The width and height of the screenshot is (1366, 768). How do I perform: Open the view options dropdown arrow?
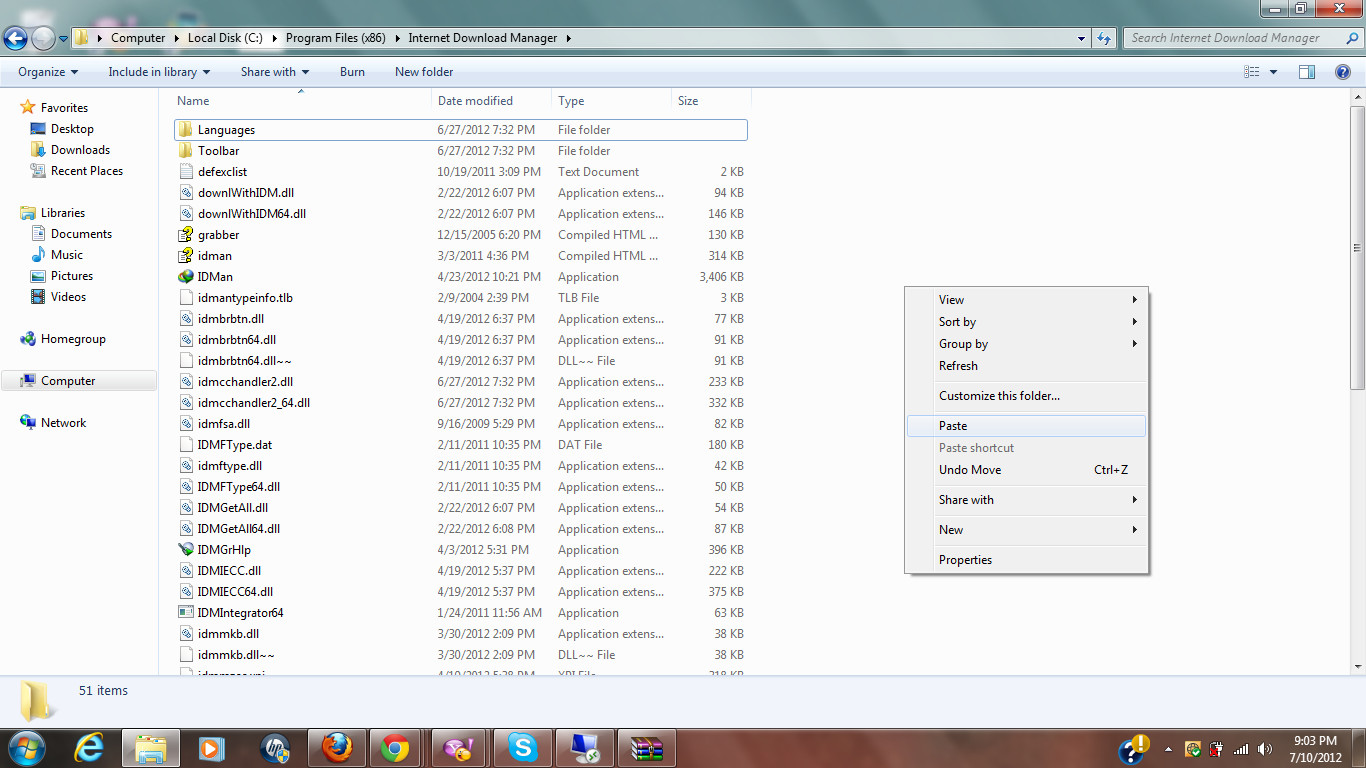(1273, 72)
